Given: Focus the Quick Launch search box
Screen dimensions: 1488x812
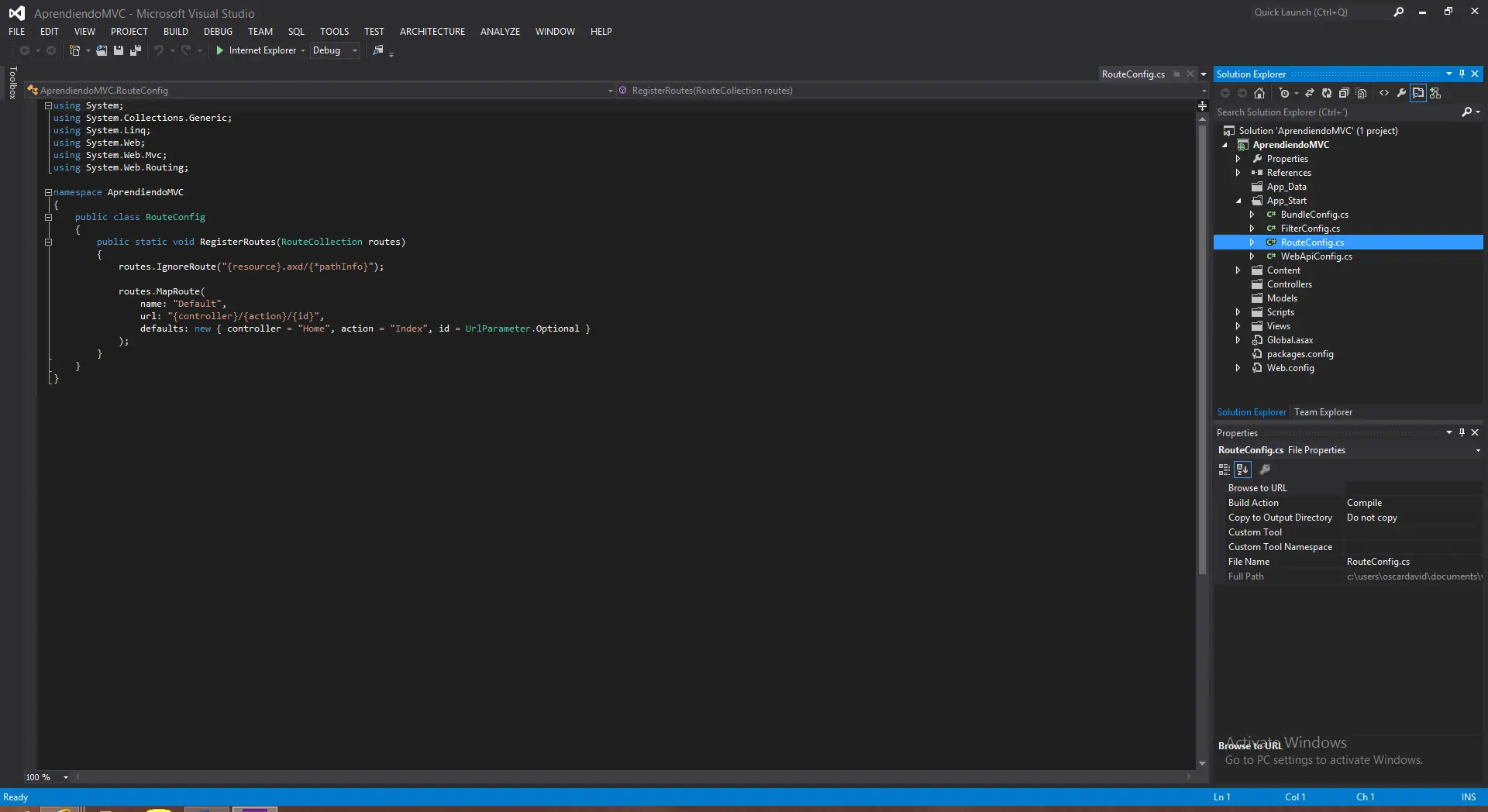Looking at the screenshot, I should (1320, 12).
